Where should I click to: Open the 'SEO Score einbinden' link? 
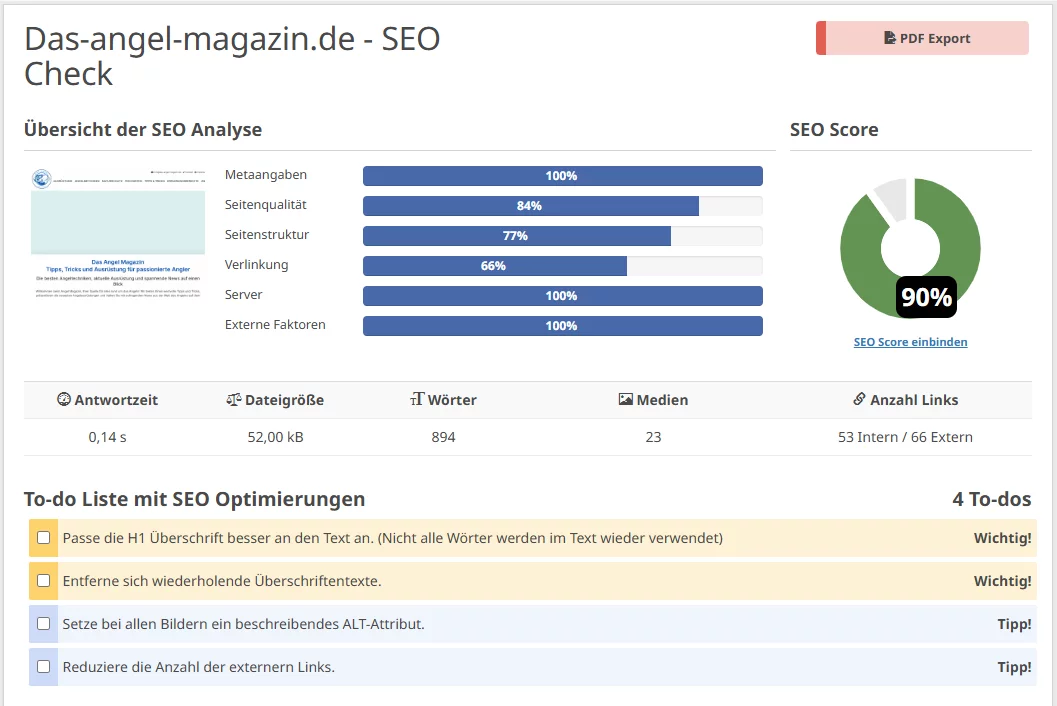click(910, 342)
